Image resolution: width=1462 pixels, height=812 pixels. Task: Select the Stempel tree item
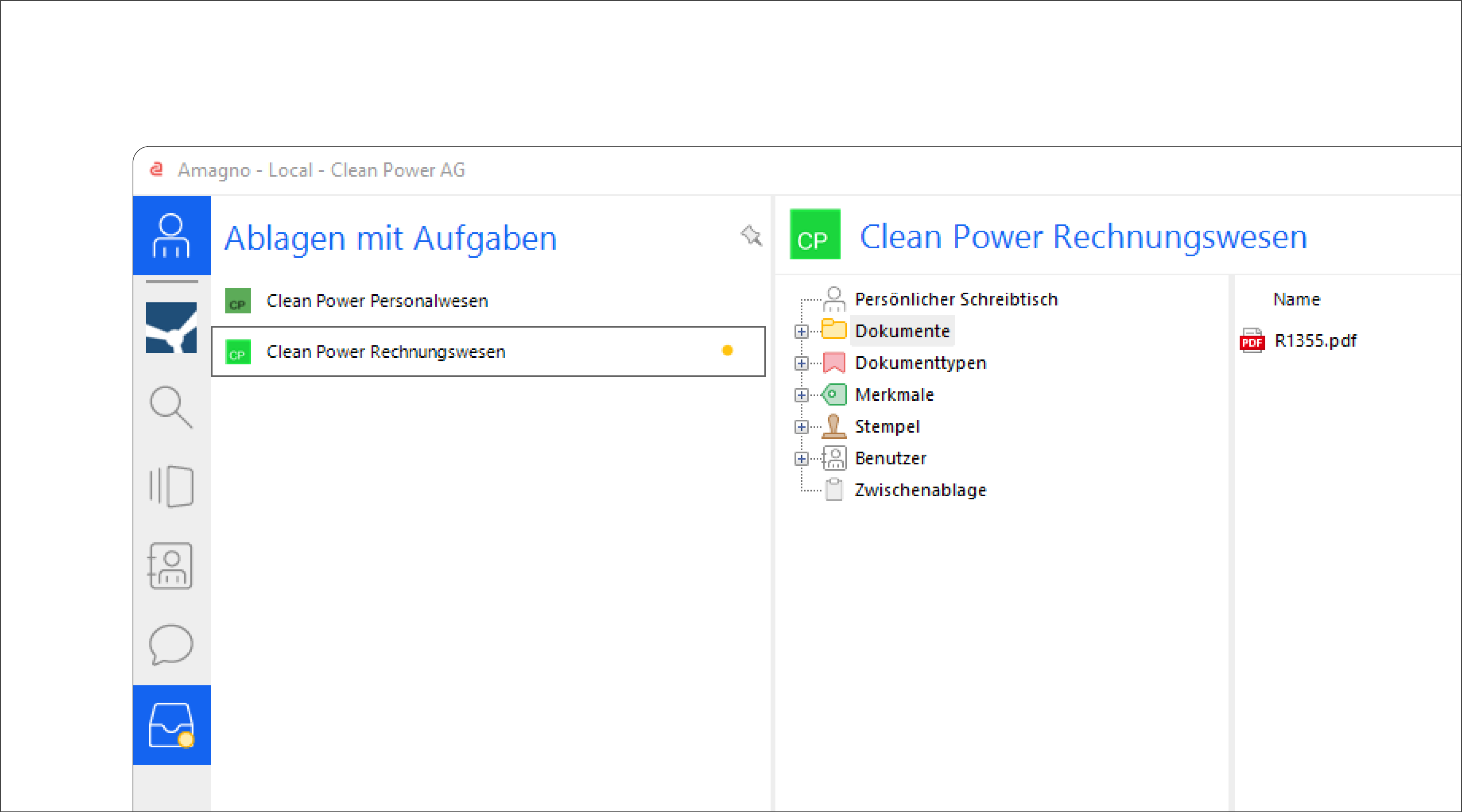click(x=887, y=426)
